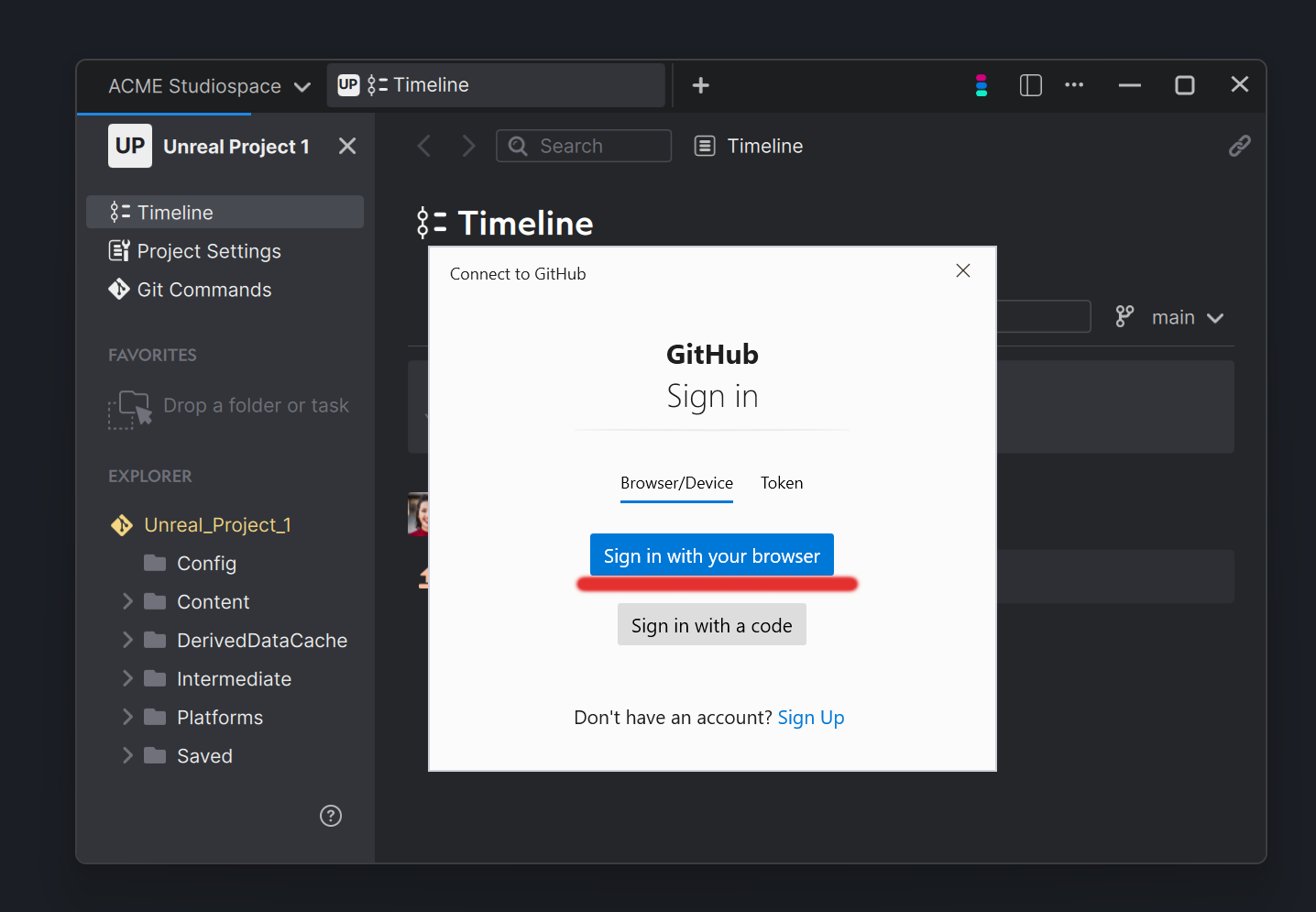Expand the DerivedDataCache folder
This screenshot has width=1316, height=912.
[x=127, y=640]
